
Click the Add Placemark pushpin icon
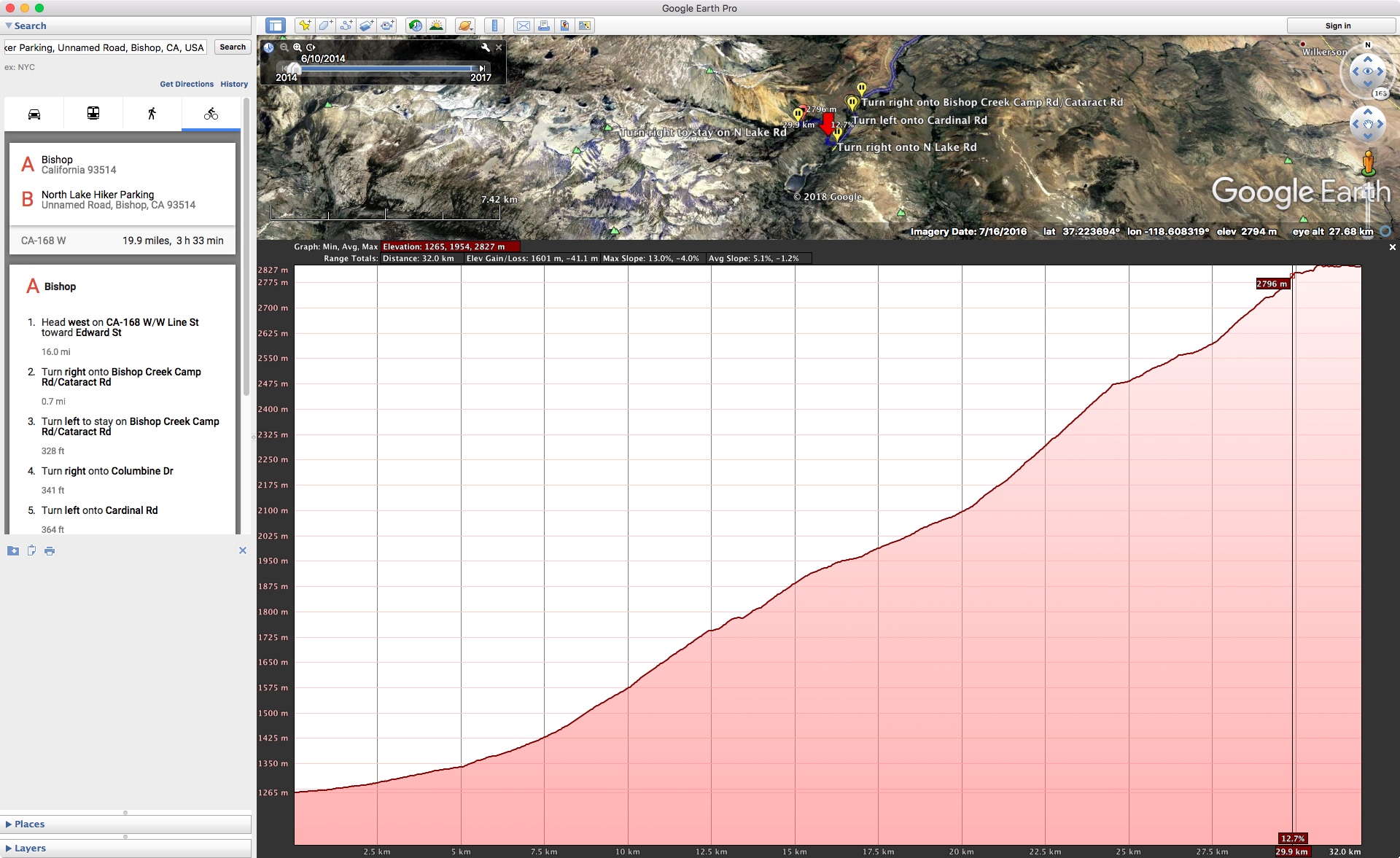[305, 26]
